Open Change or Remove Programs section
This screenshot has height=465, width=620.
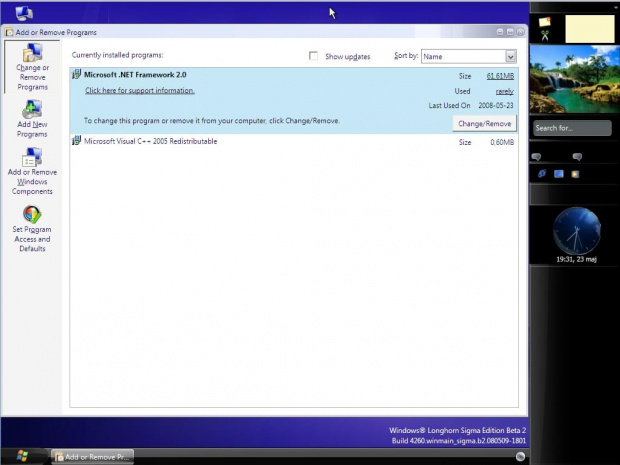32,66
